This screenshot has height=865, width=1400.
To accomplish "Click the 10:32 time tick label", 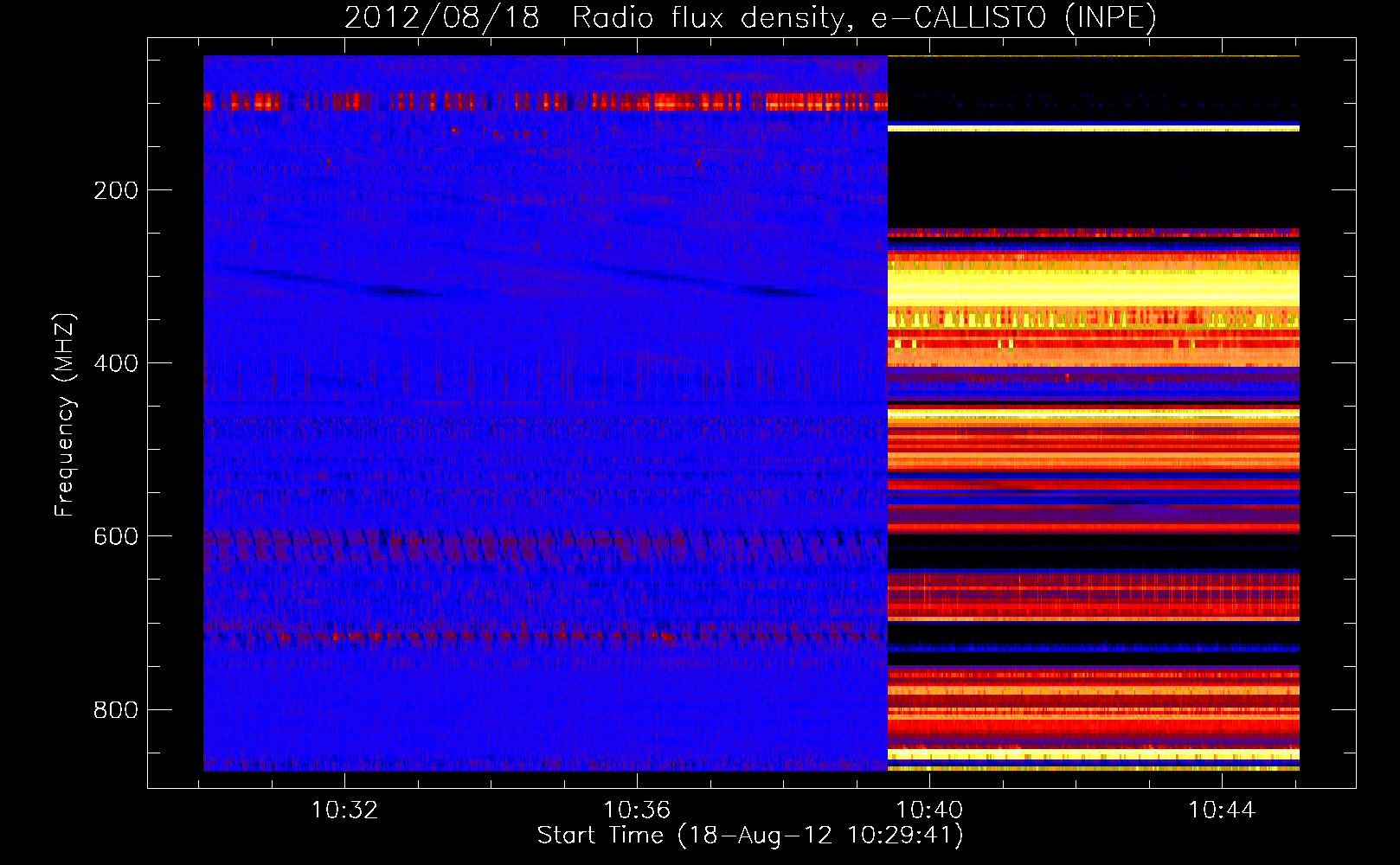I will click(345, 811).
